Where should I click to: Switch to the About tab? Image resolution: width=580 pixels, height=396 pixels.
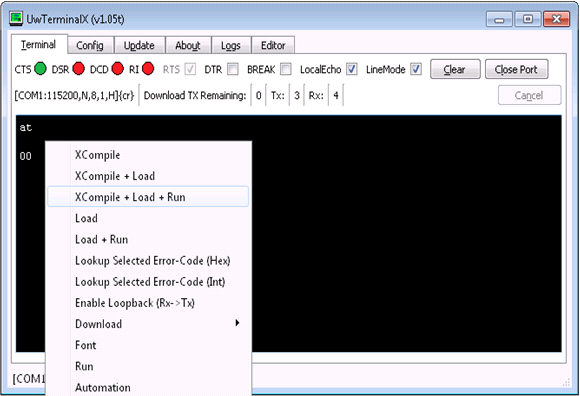[188, 45]
